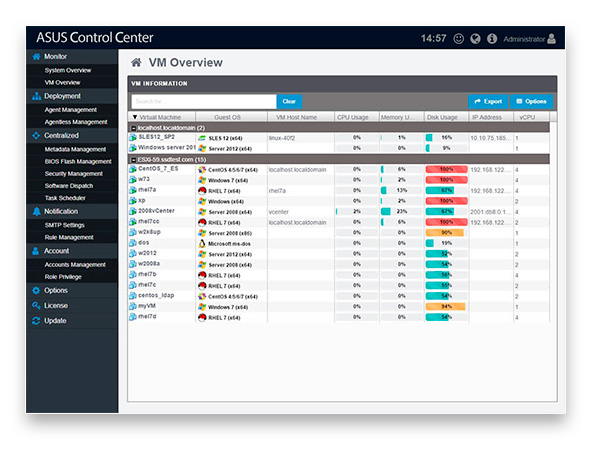Image resolution: width=590 pixels, height=450 pixels.
Task: Click the search field in VM Information
Action: click(x=204, y=102)
